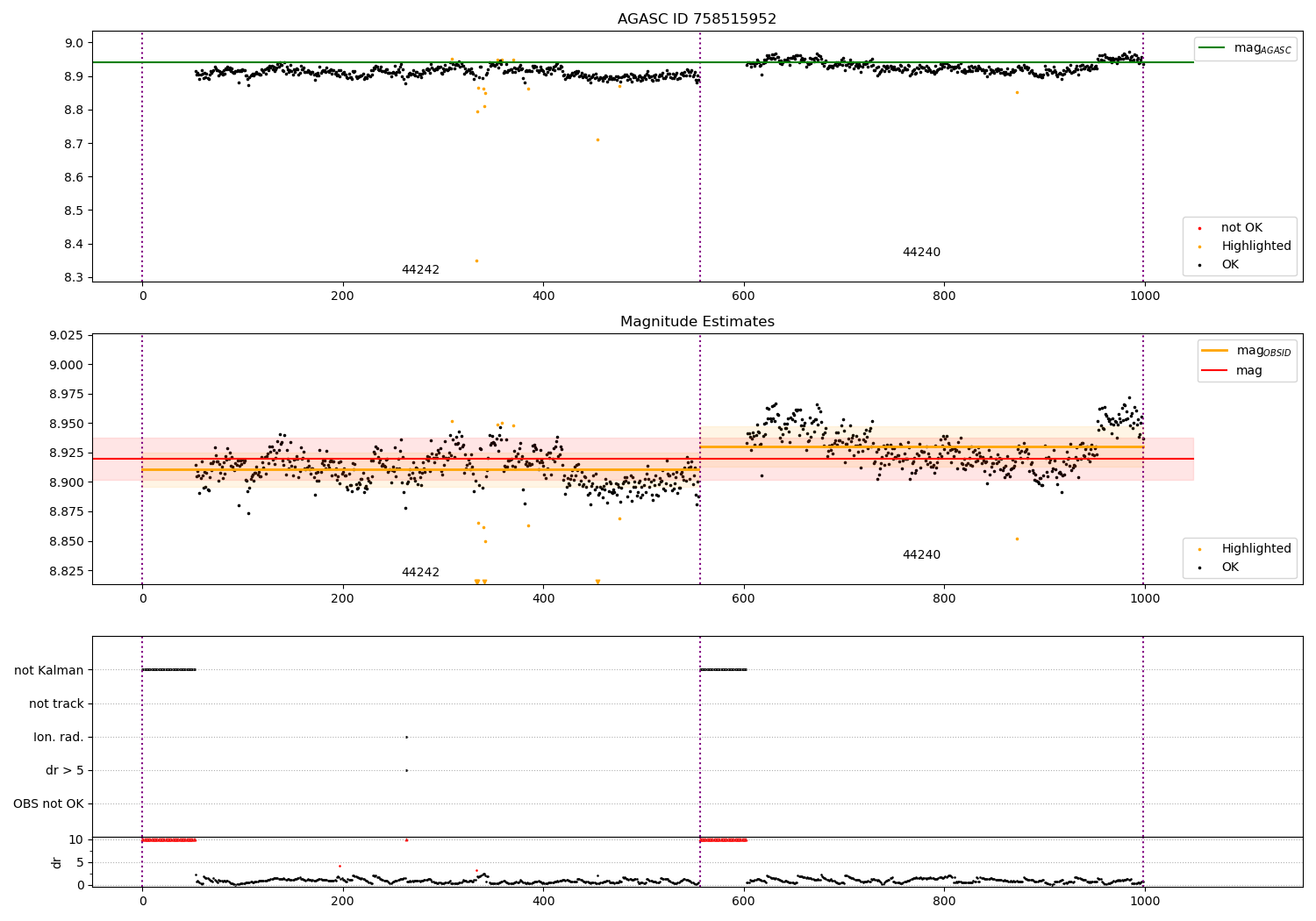Click the '8.3' y-tick in top plot
The height and width of the screenshot is (921, 1316).
(74, 277)
